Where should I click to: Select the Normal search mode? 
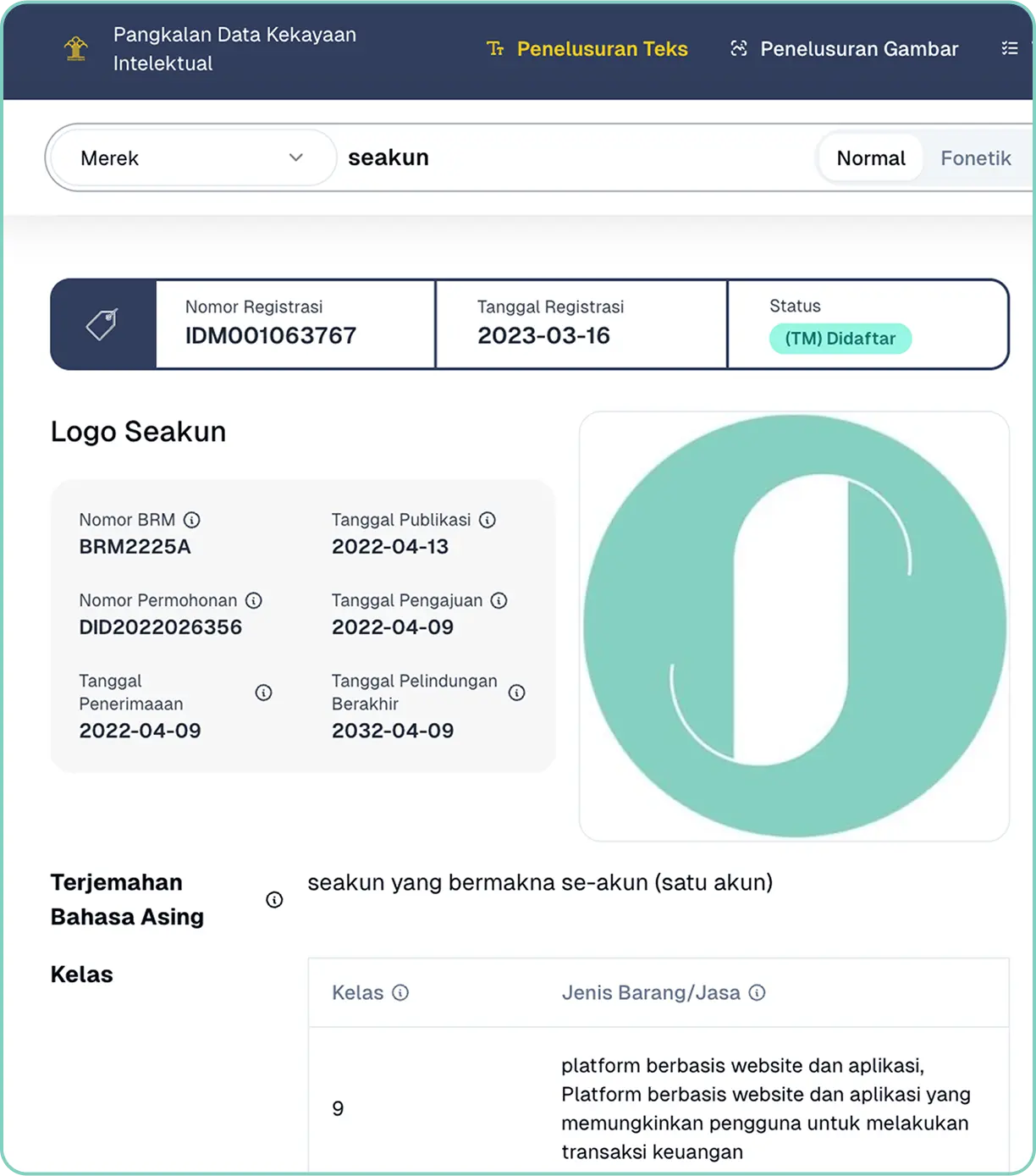click(870, 158)
